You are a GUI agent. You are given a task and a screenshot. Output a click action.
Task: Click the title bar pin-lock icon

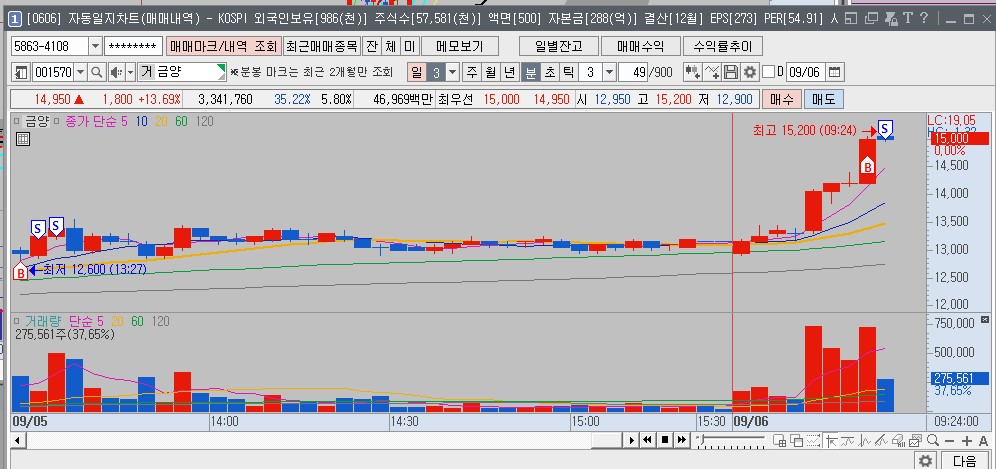(892, 19)
